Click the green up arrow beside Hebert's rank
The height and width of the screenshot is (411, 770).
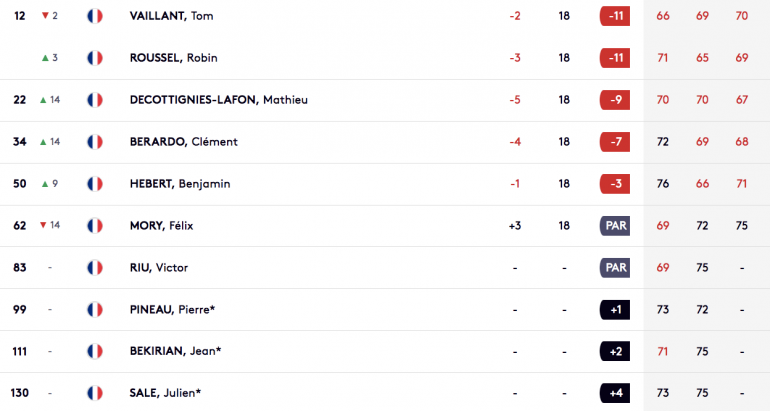pos(45,184)
